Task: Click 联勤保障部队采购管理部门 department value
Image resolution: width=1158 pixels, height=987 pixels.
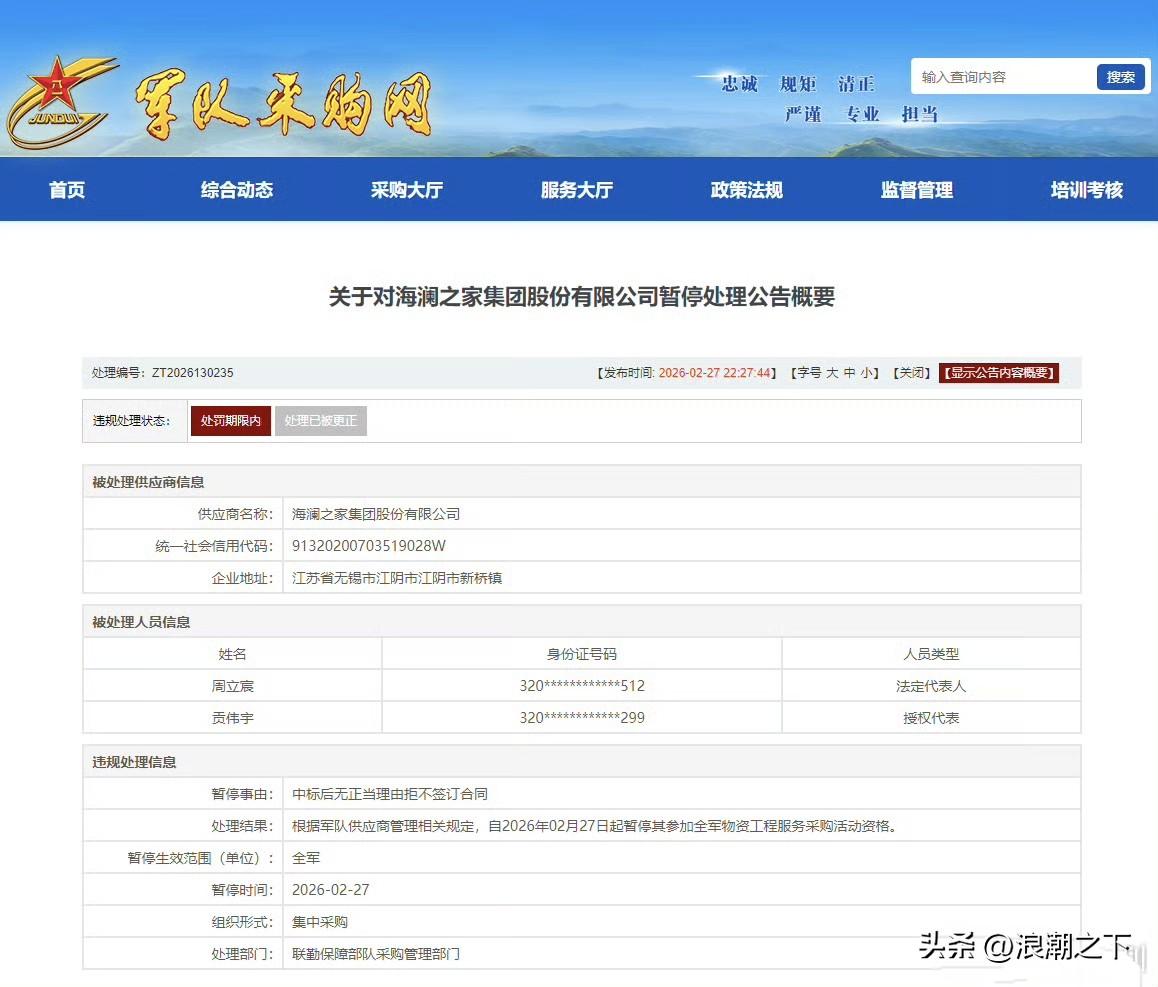Action: pyautogui.click(x=376, y=954)
